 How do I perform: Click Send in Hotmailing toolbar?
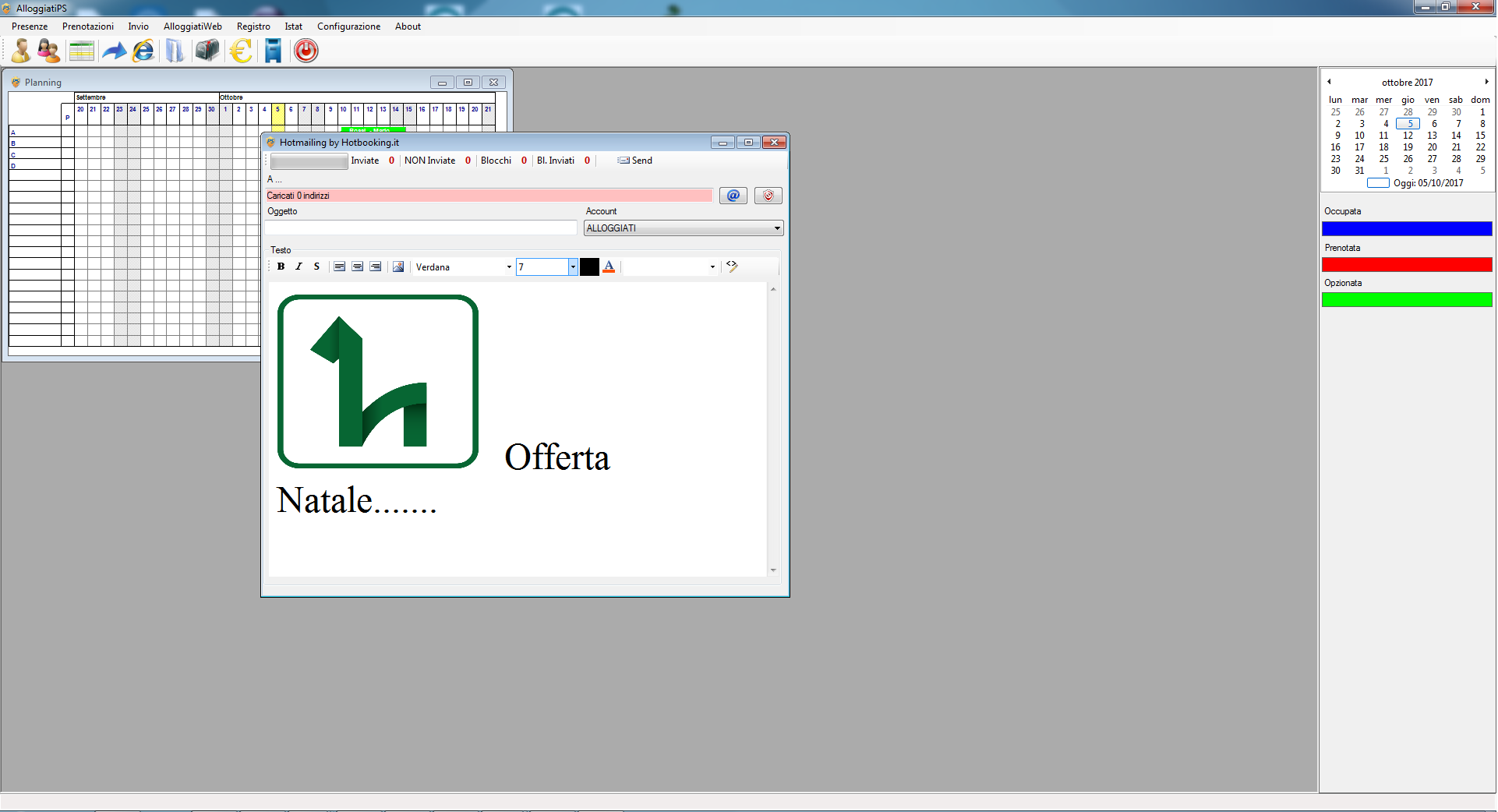635,161
